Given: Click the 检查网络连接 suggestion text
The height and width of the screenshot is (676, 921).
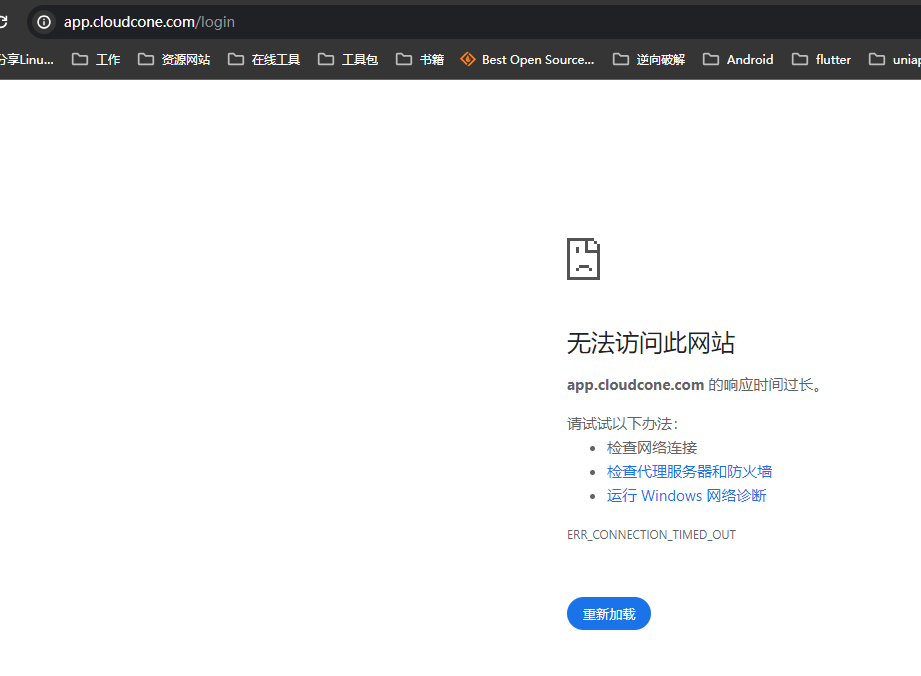Looking at the screenshot, I should tap(651, 448).
